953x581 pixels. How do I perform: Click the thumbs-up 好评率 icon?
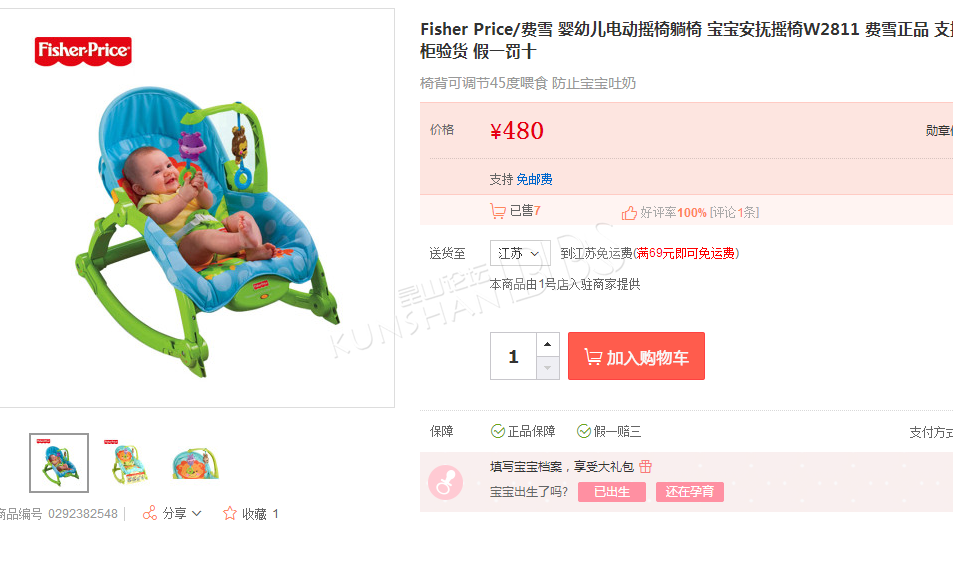tap(629, 213)
